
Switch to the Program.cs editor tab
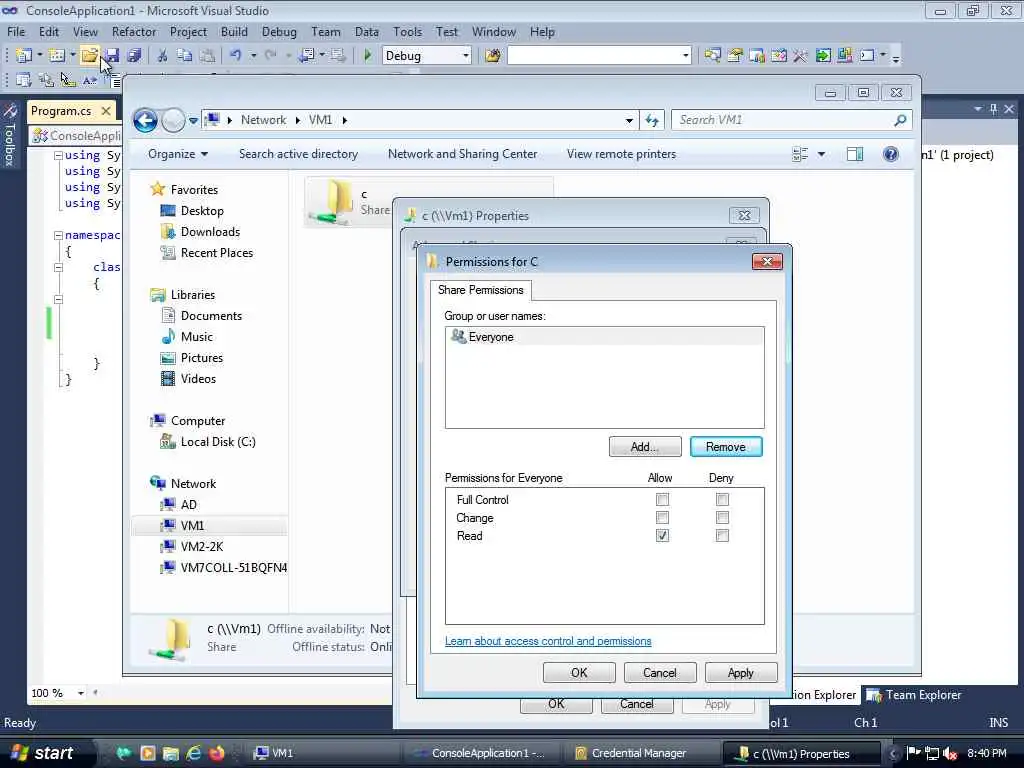61,111
